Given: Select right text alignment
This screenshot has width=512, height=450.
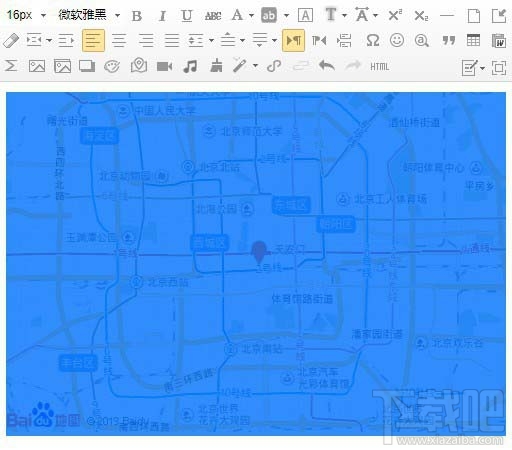Looking at the screenshot, I should click(x=146, y=40).
